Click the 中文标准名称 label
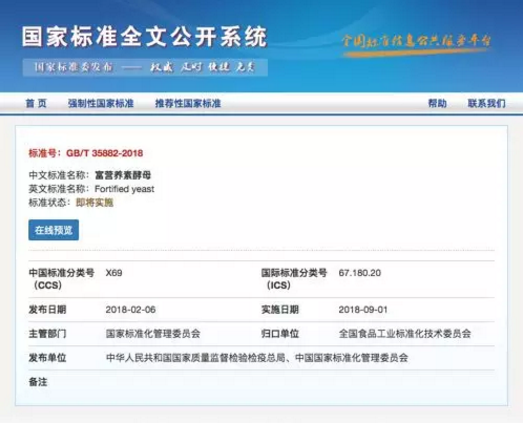 coord(59,175)
